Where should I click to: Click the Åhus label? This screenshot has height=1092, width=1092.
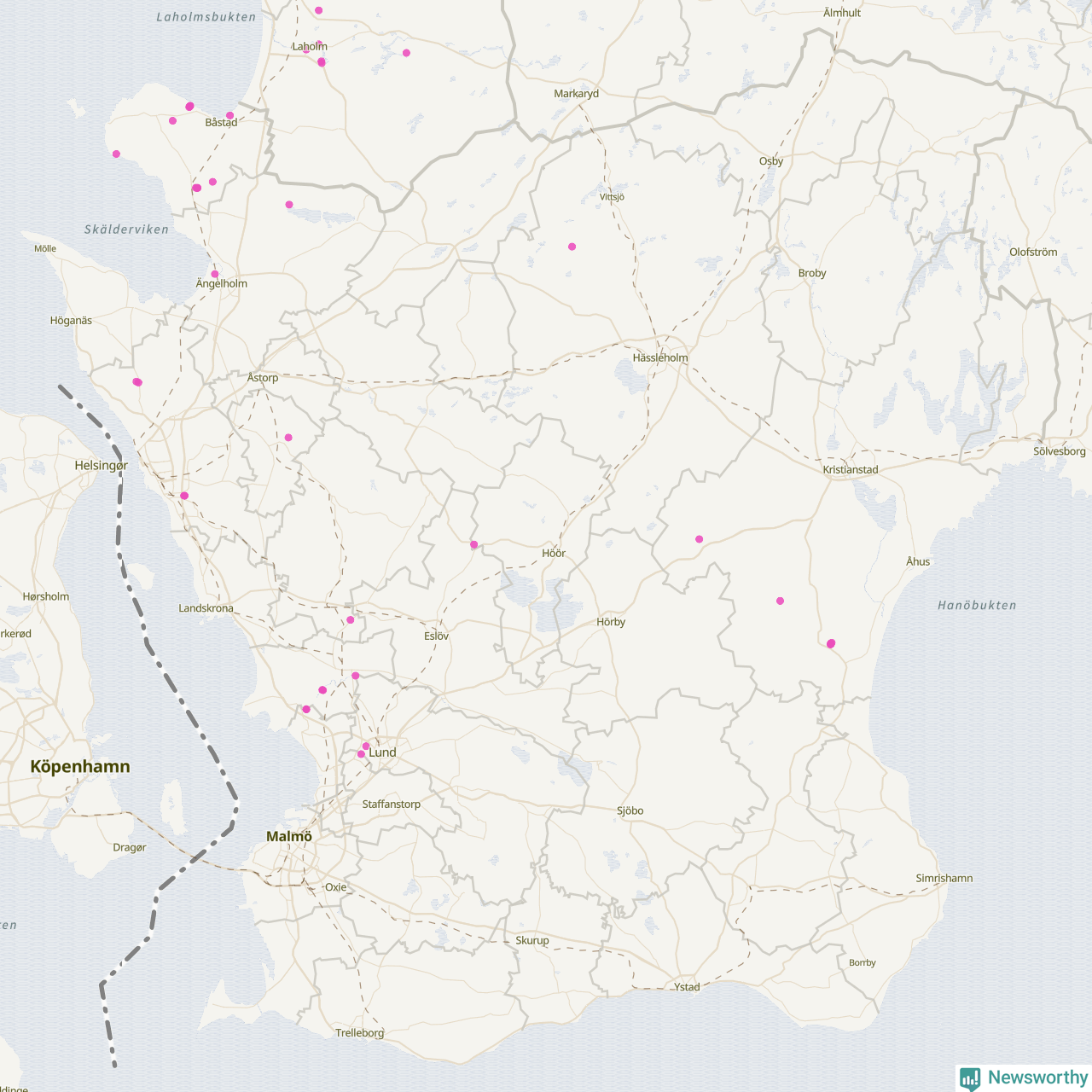pos(918,561)
